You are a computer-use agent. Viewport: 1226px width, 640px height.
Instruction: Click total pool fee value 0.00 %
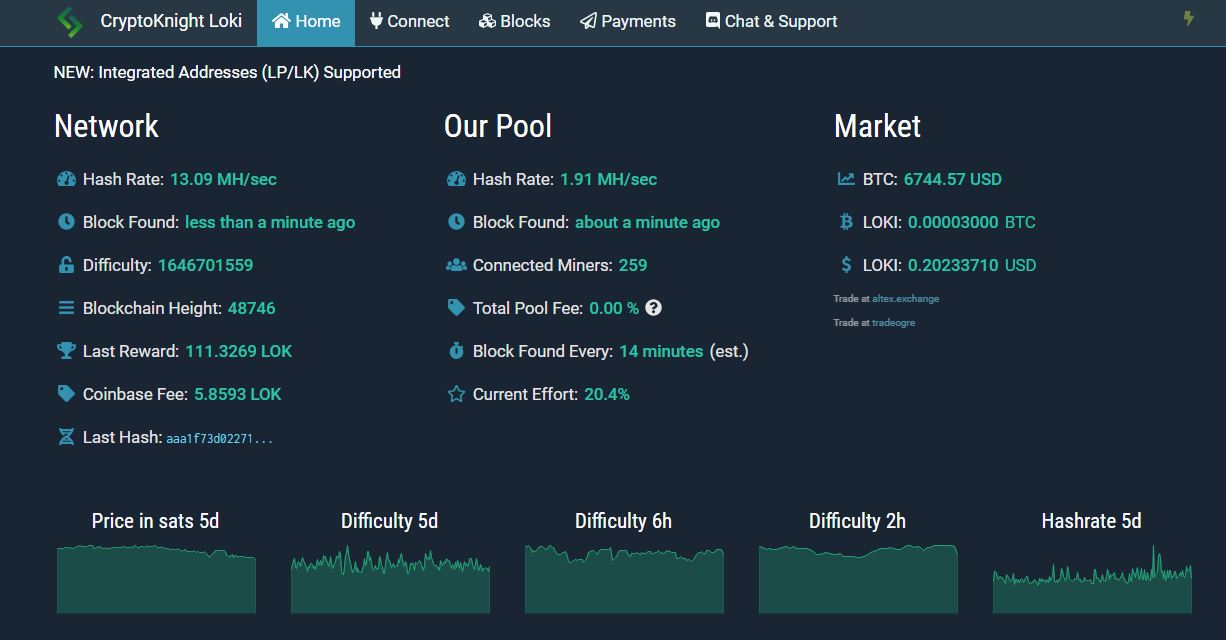click(x=614, y=308)
